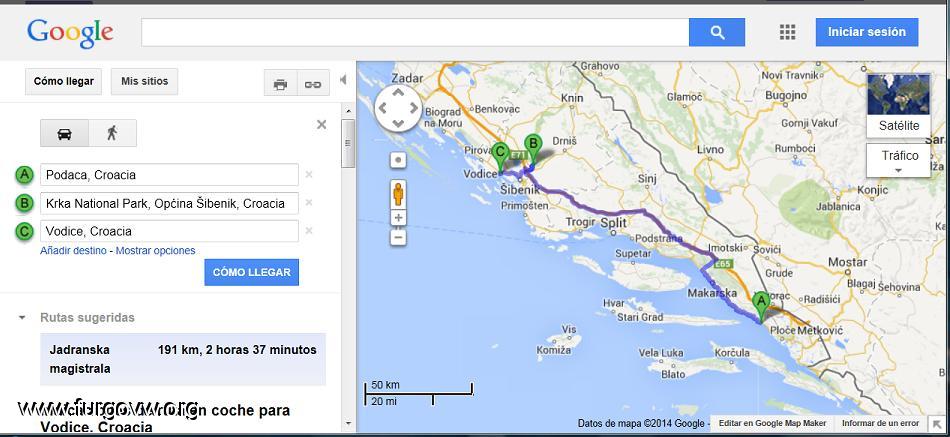Open the Mis sitios tab

144,81
